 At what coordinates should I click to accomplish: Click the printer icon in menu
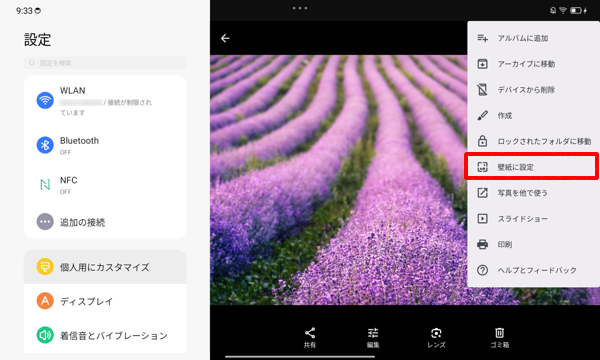(x=483, y=244)
